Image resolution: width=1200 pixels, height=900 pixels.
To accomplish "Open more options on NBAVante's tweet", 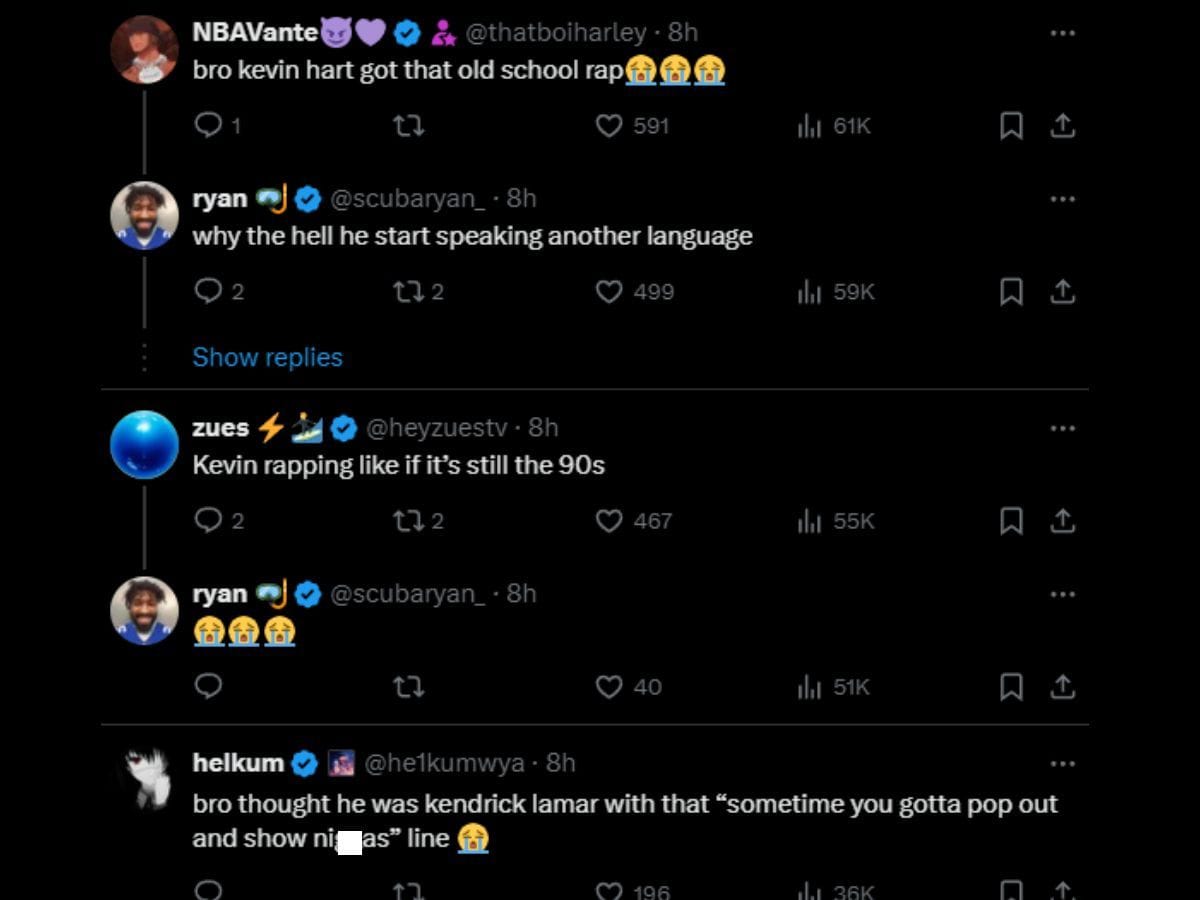I will pyautogui.click(x=1062, y=33).
